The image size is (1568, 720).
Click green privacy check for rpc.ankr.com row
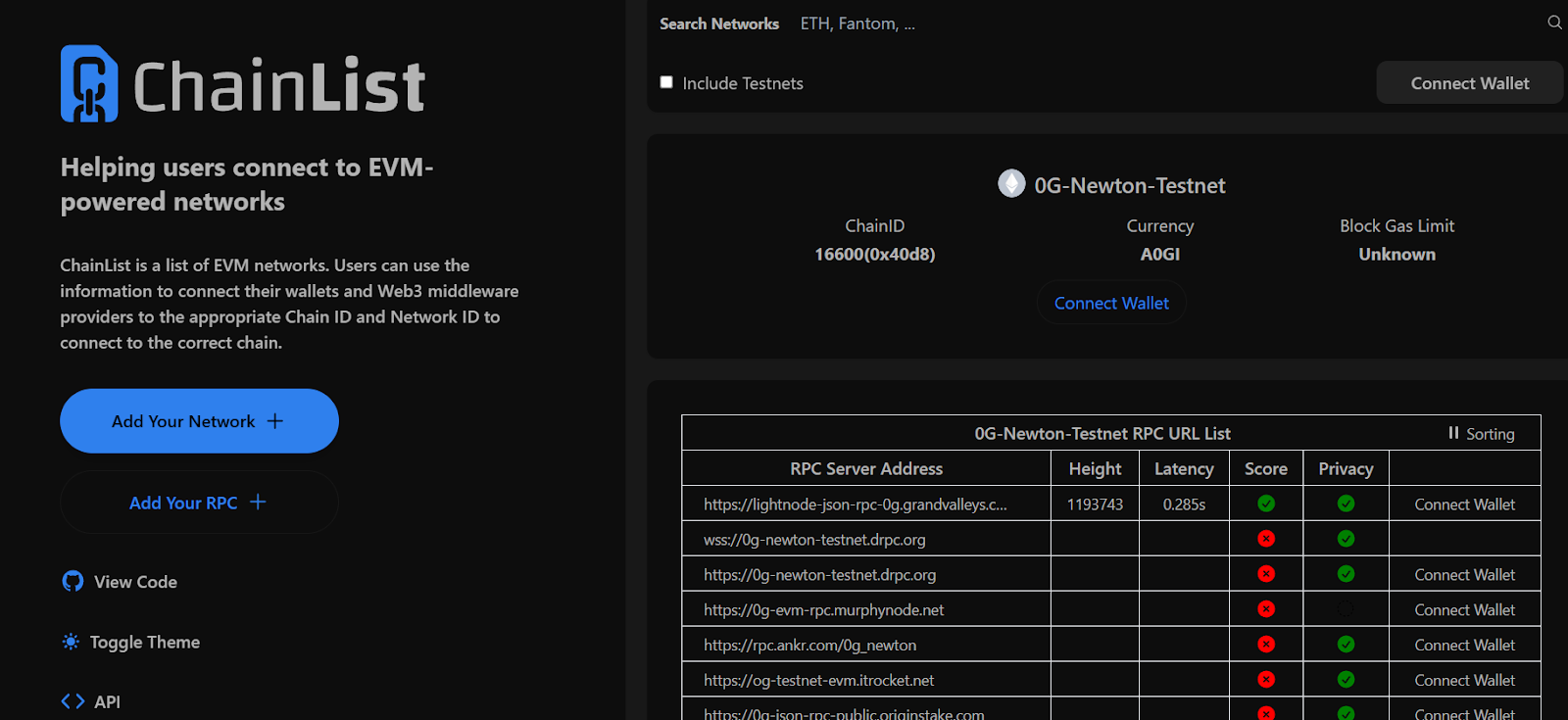(x=1346, y=645)
